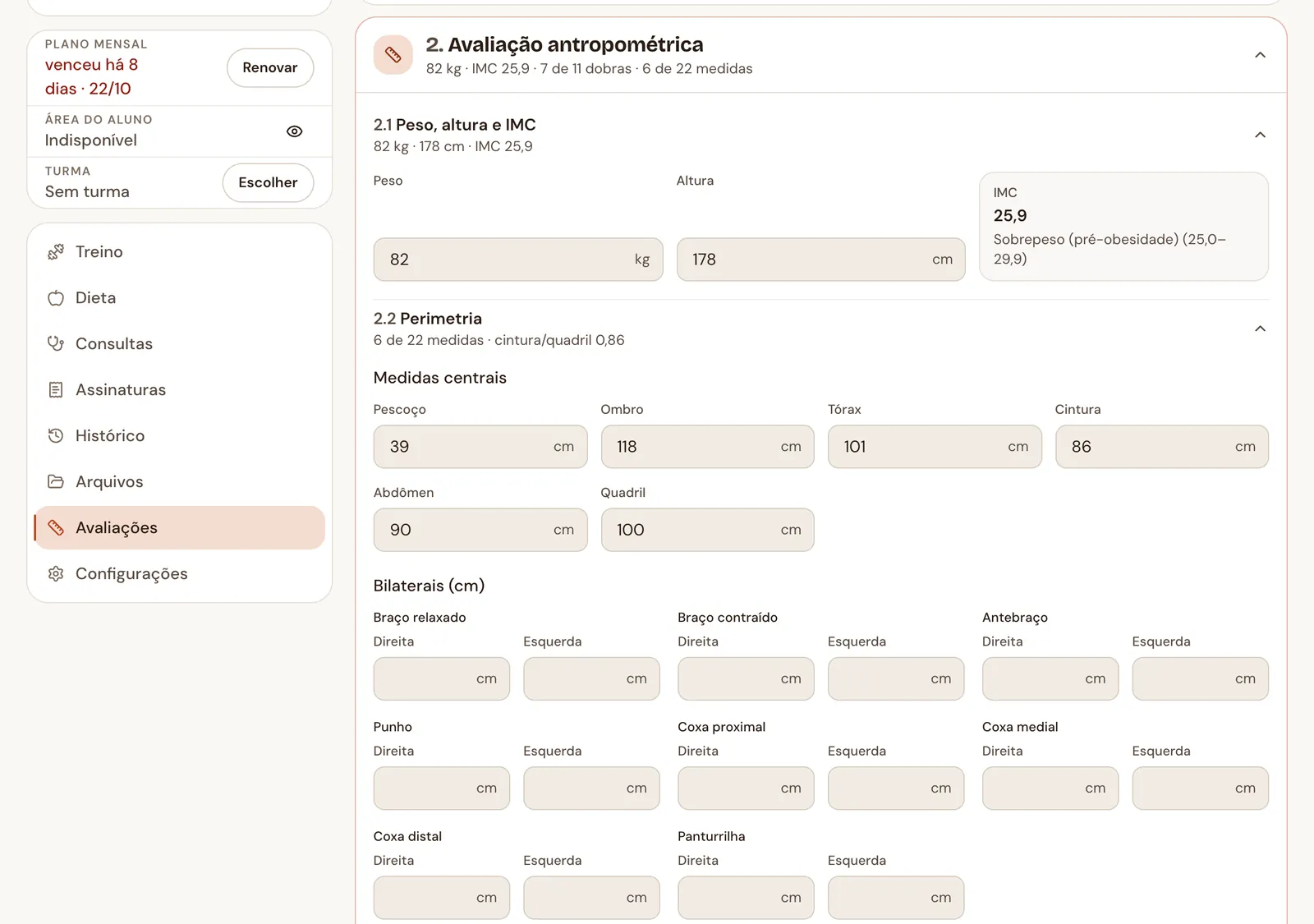Click the Renovar plan button
The image size is (1314, 924).
(x=270, y=68)
